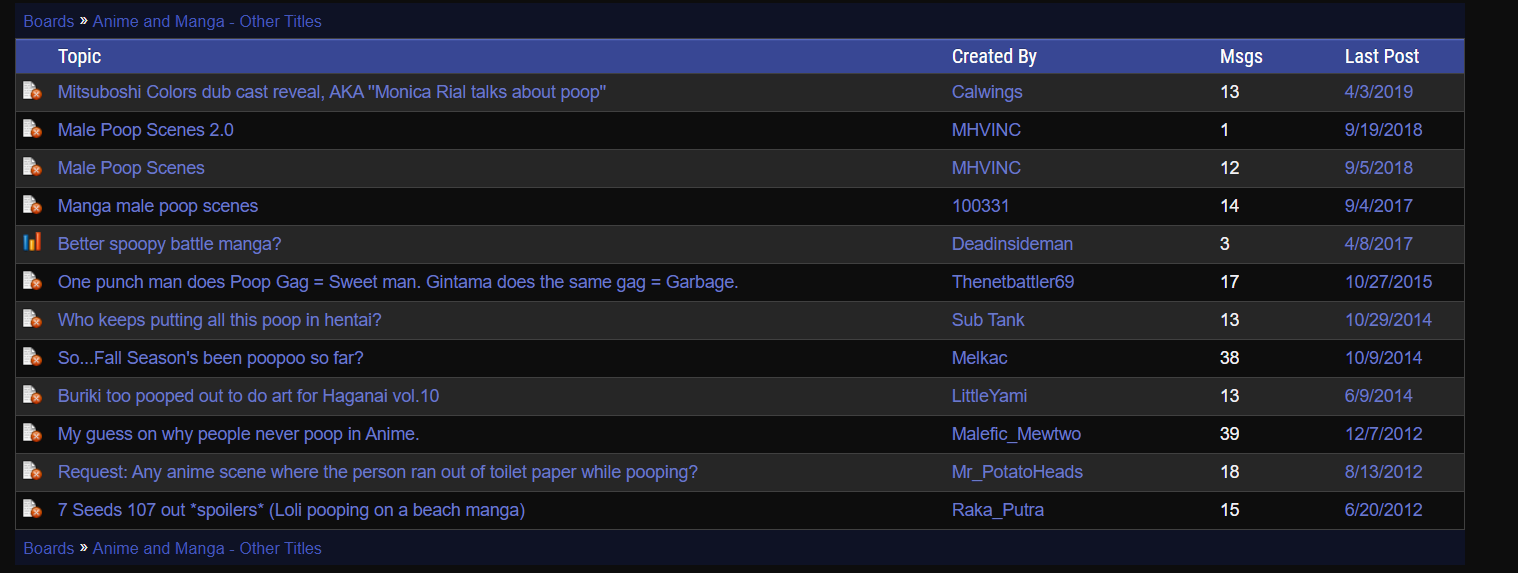View user profile Deadinsideman
1518x573 pixels.
point(1012,244)
